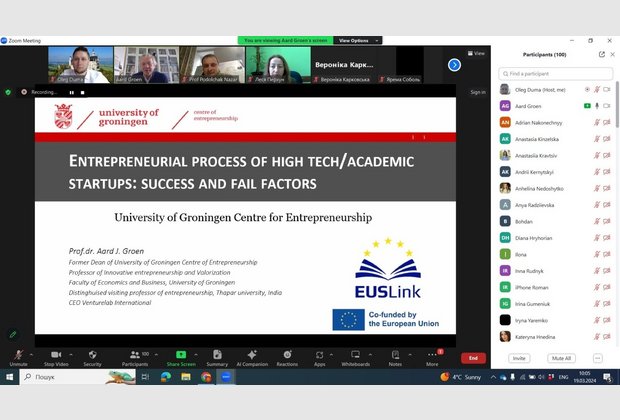This screenshot has height=420, width=620.
Task: Show hidden system tray icons
Action: pos(493,377)
